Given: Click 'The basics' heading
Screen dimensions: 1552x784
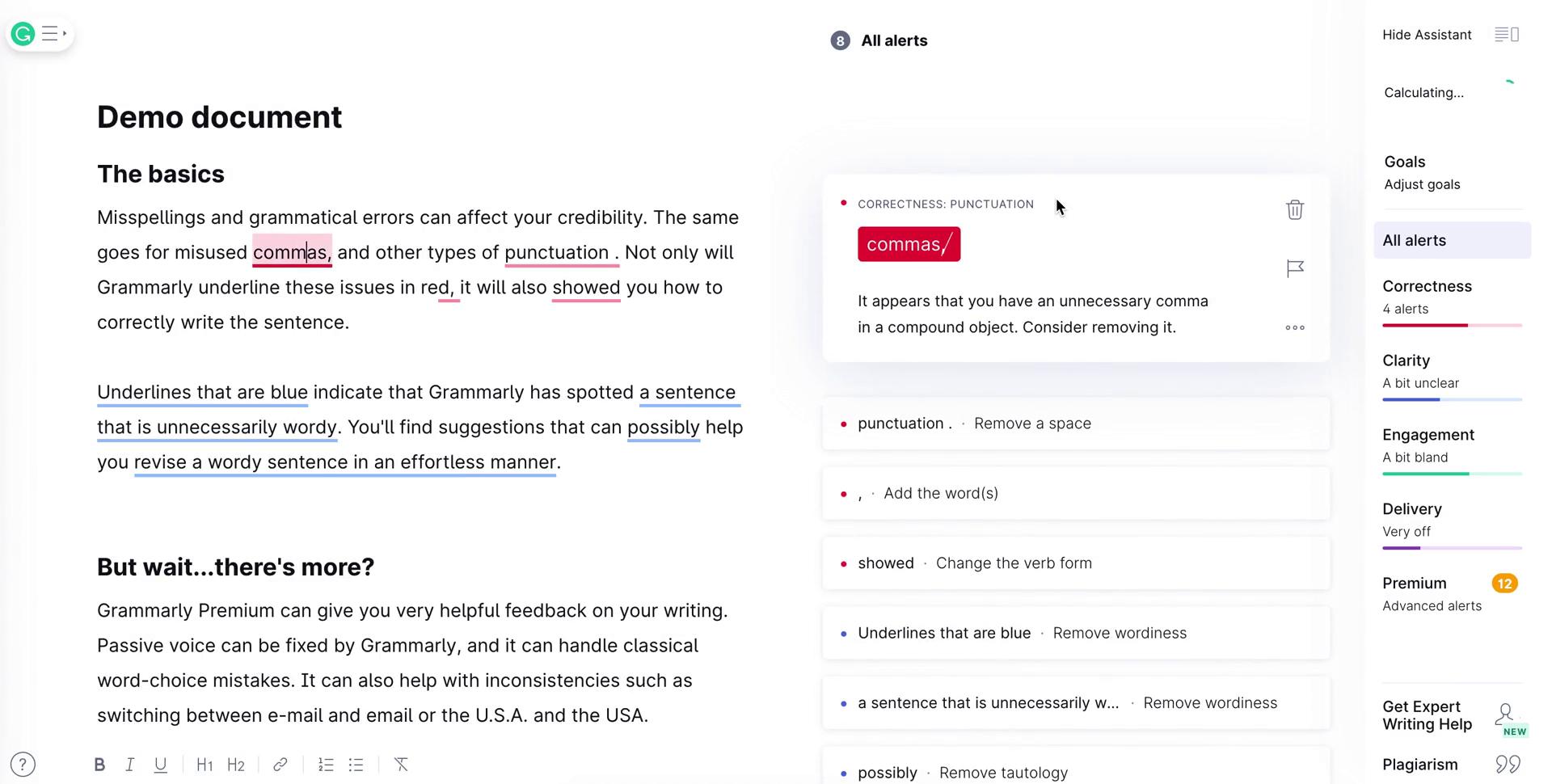Looking at the screenshot, I should coord(161,174).
